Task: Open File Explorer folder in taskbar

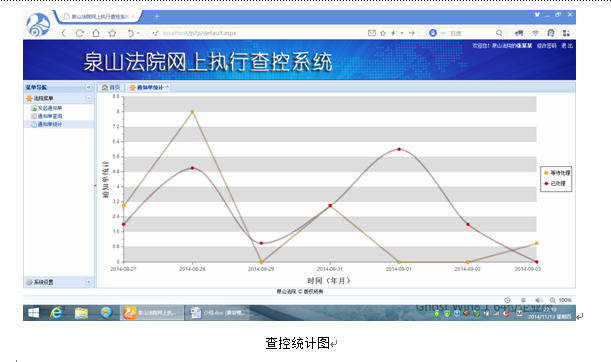Action: 81,313
